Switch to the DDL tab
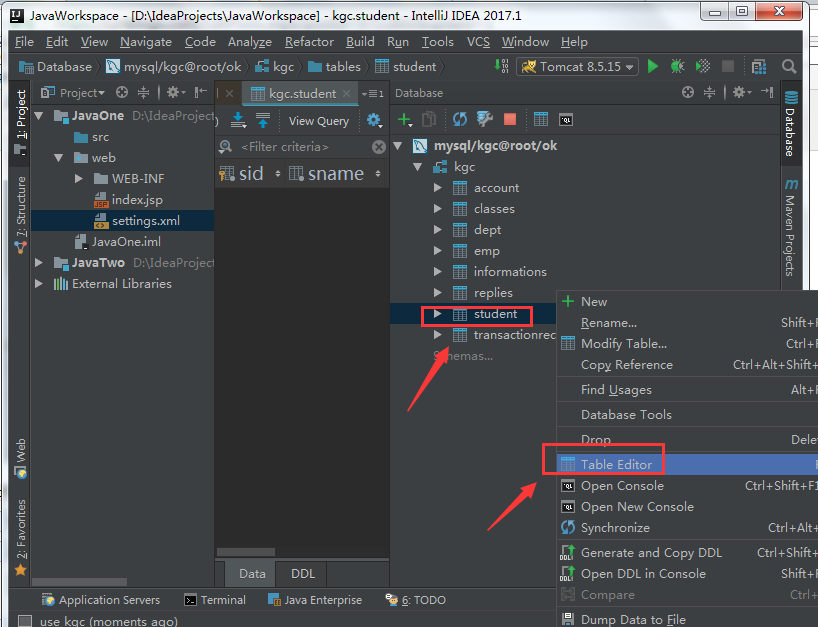The image size is (818, 627). click(x=303, y=574)
